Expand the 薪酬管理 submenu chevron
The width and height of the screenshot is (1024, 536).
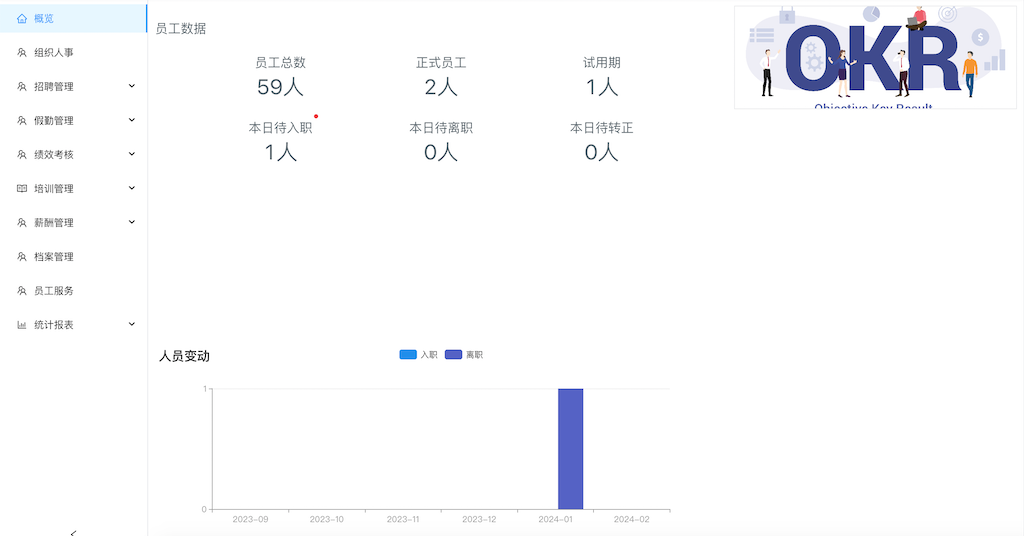132,222
